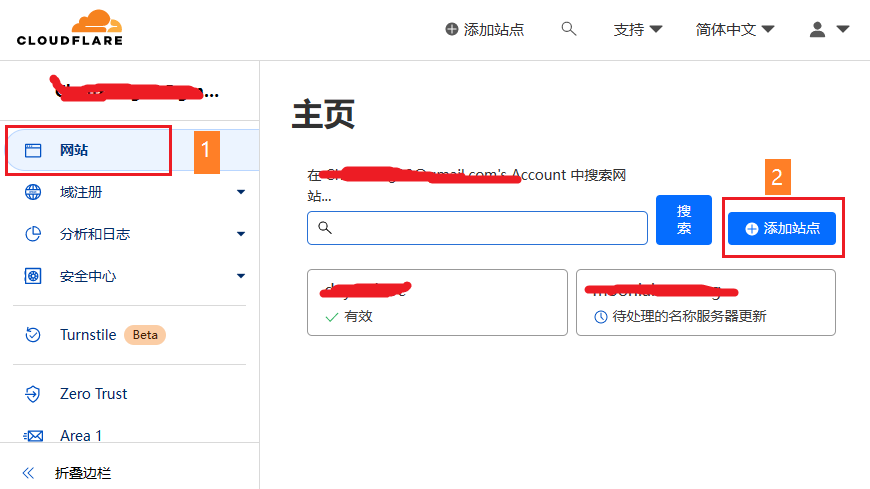This screenshot has height=489, width=870.
Task: Click the Area 1 envelope icon
Action: tap(33, 436)
